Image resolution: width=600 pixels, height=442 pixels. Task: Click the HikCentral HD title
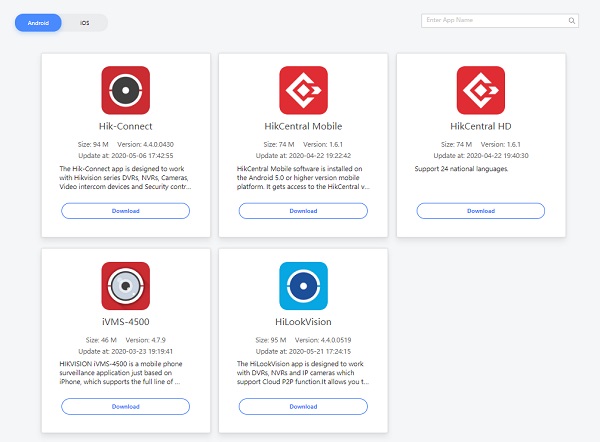click(481, 128)
